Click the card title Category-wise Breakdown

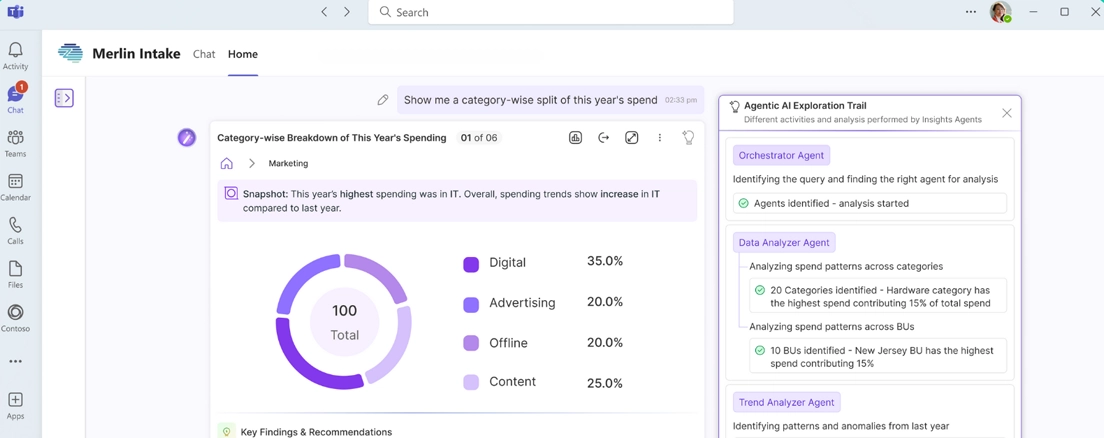[332, 138]
